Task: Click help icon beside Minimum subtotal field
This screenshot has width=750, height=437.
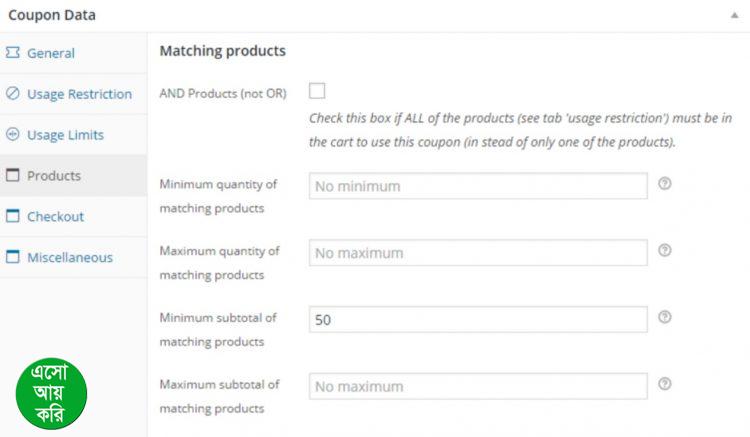Action: pyautogui.click(x=665, y=317)
